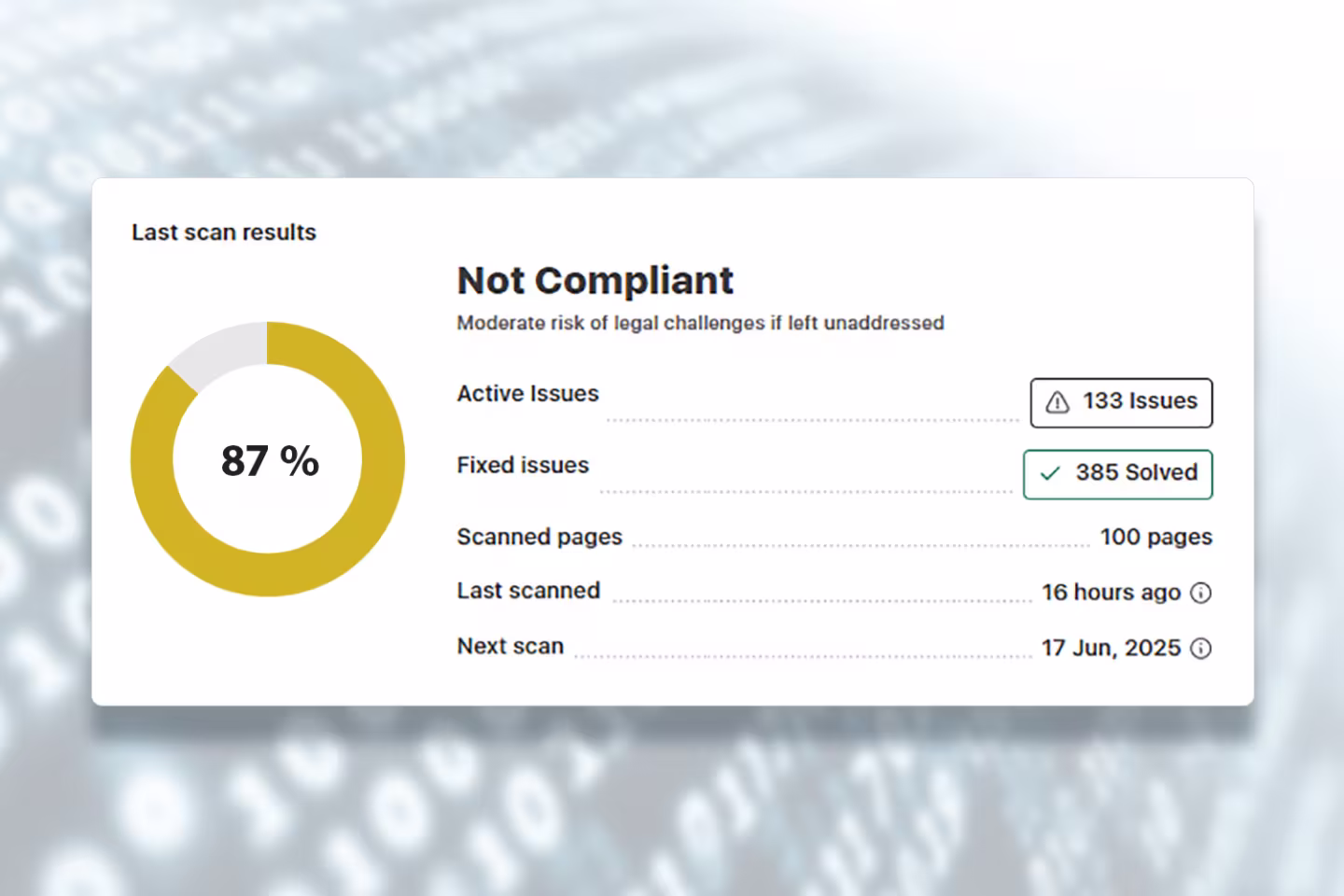Select the Active Issues label
The image size is (1344, 896).
[527, 394]
